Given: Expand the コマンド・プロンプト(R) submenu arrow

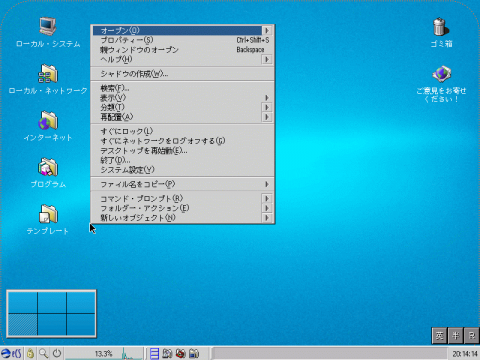Looking at the screenshot, I should tap(267, 199).
